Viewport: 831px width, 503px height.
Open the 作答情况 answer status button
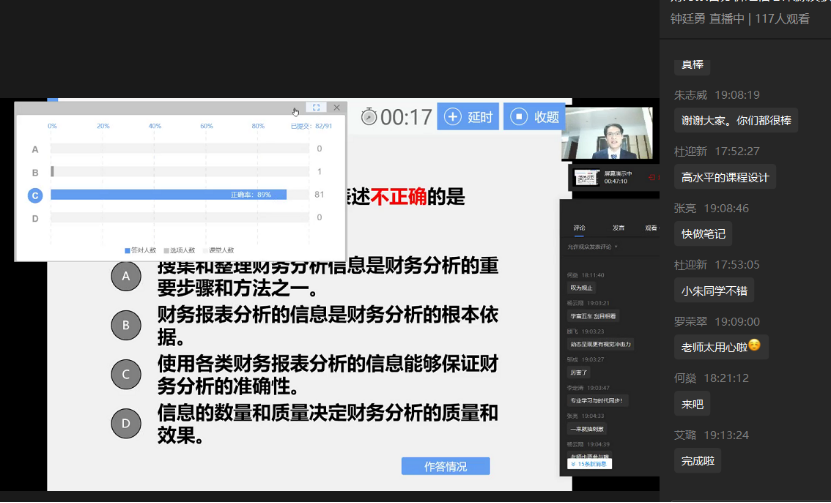pyautogui.click(x=445, y=465)
